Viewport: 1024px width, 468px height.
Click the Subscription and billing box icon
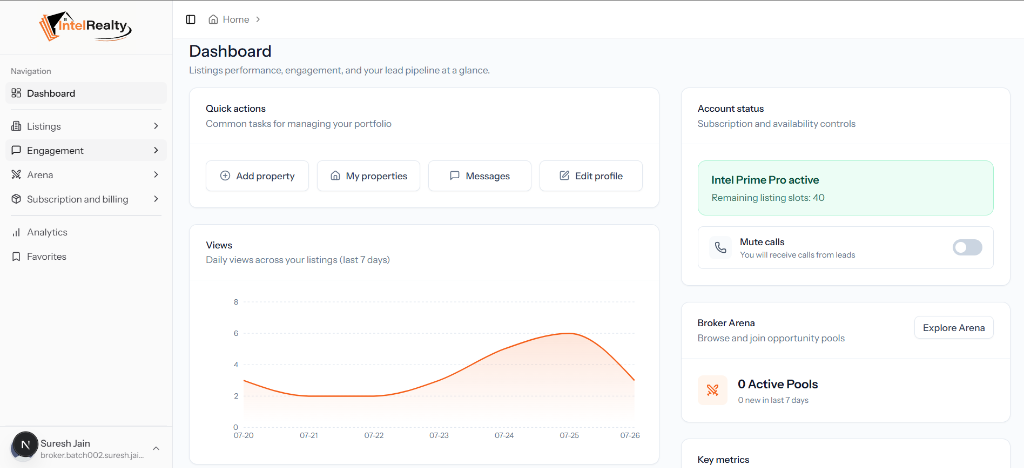[16, 199]
